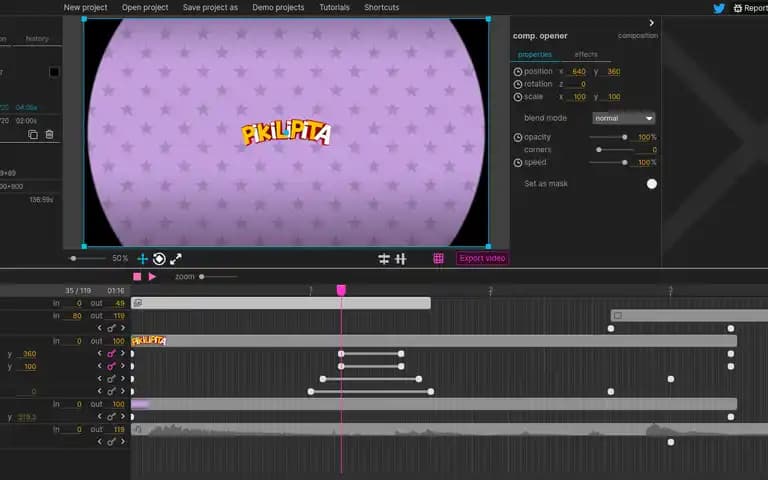Open the blend mode dropdown
The height and width of the screenshot is (480, 768).
coord(623,118)
